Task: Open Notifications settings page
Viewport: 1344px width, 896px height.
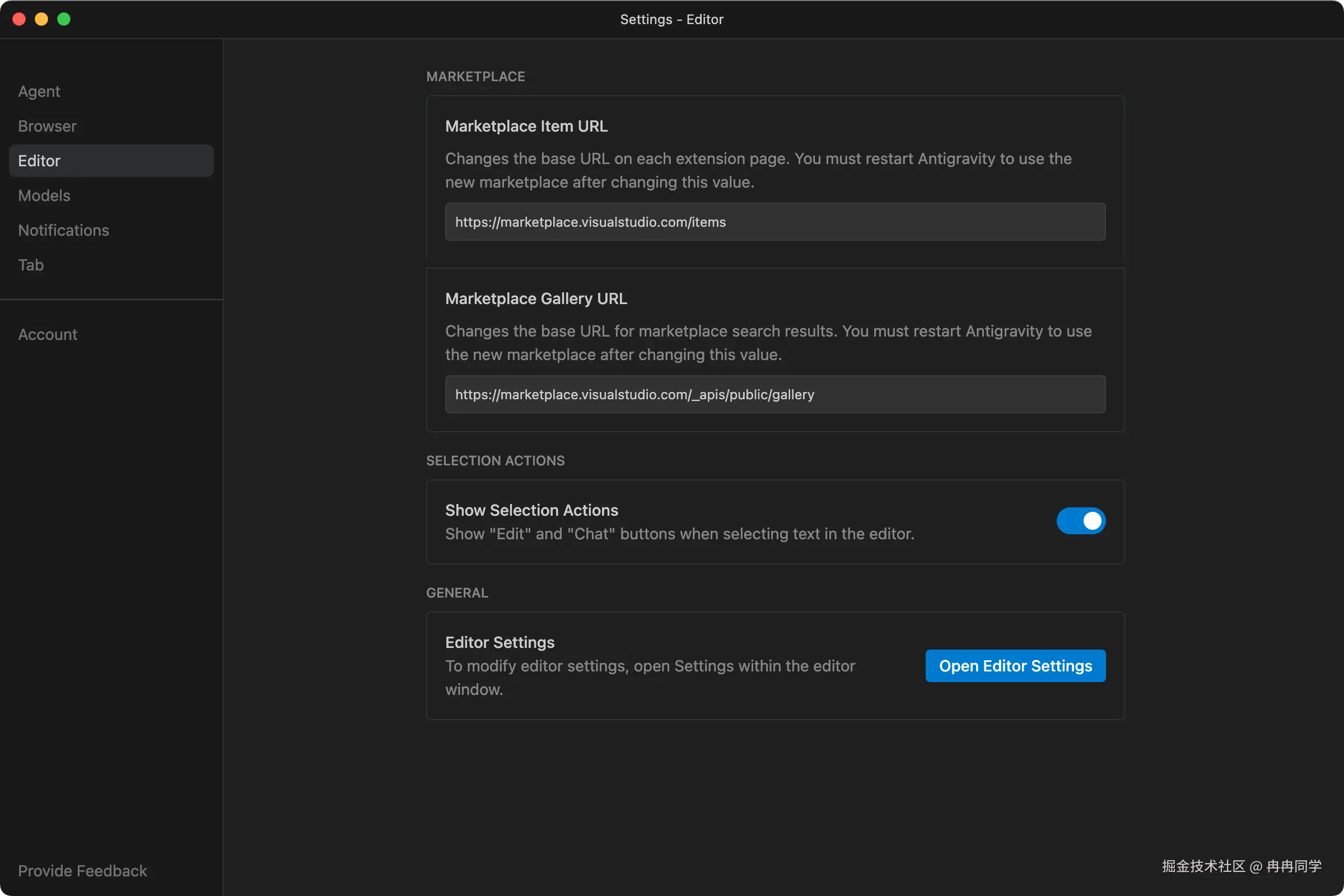Action: pos(63,230)
